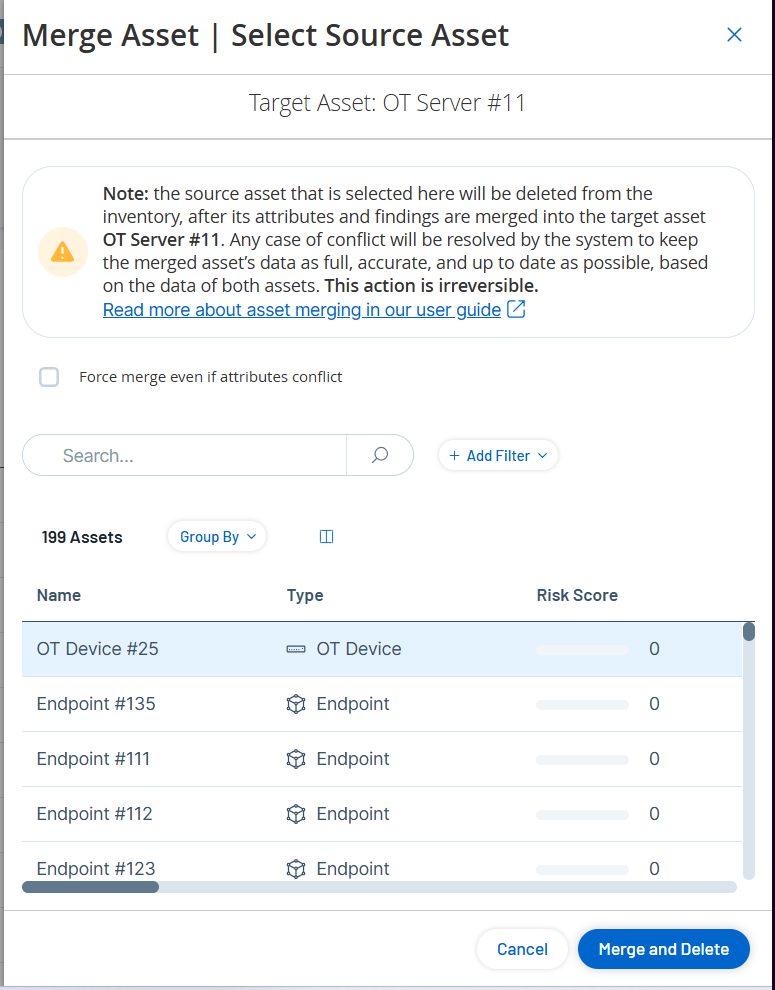Cancel the merge asset dialog

522,949
